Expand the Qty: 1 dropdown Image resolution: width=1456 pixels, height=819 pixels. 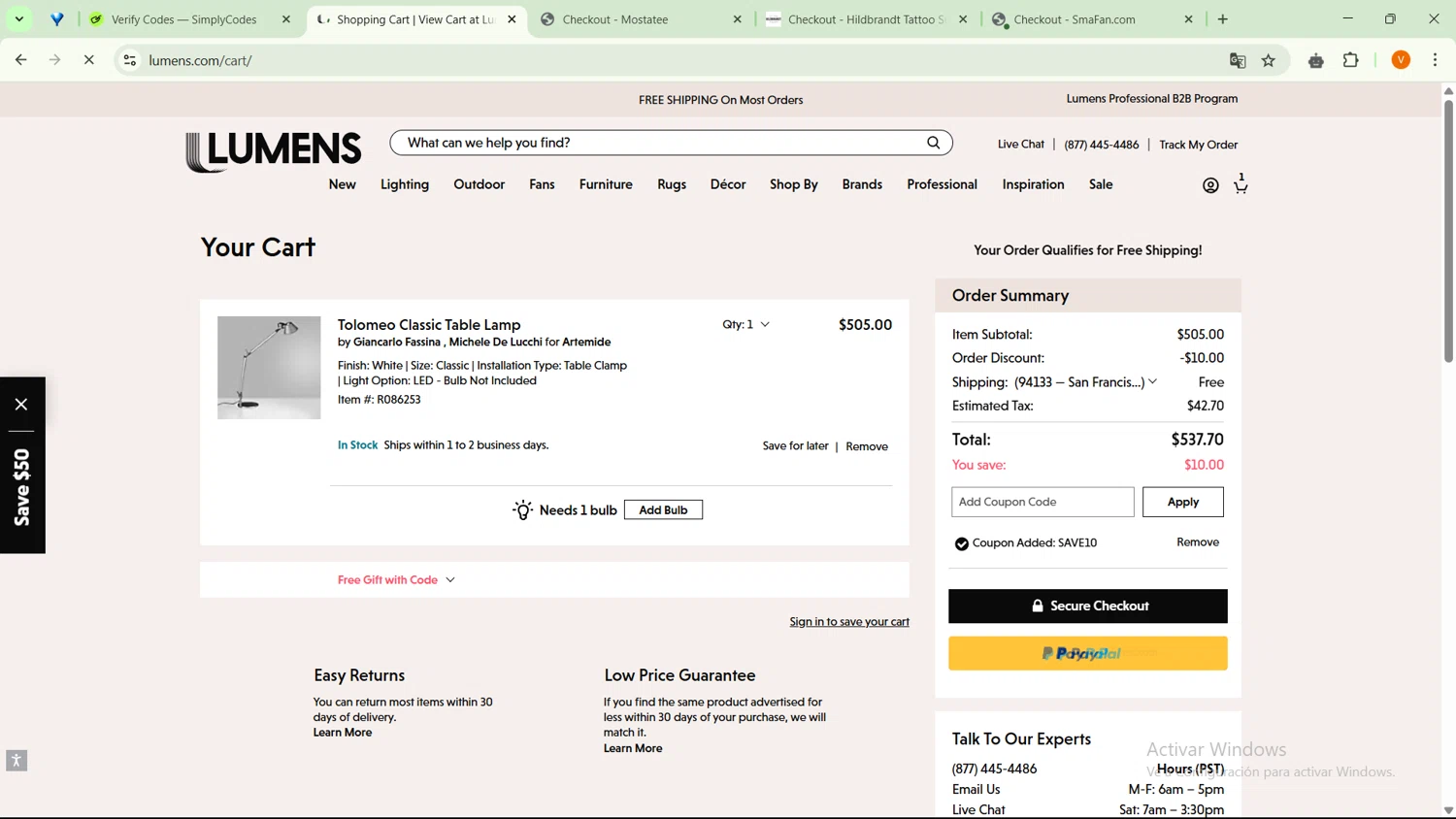point(745,324)
